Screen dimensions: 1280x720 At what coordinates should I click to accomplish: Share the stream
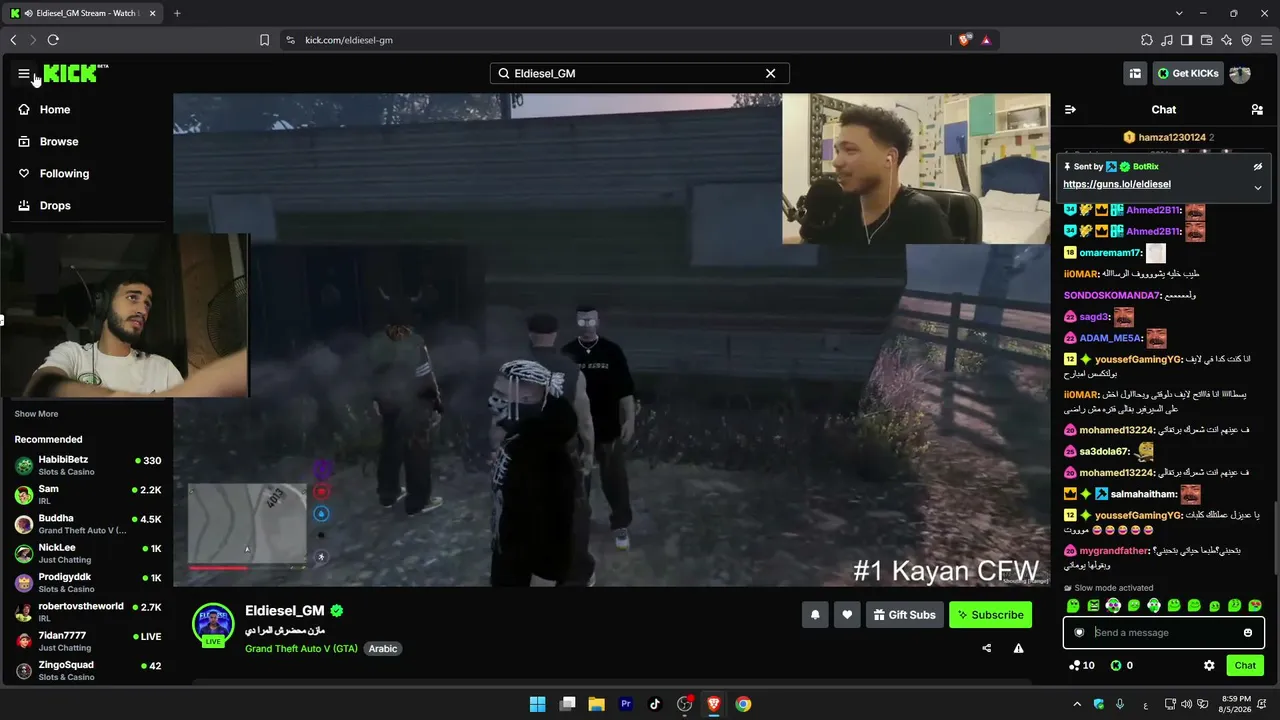coord(987,648)
